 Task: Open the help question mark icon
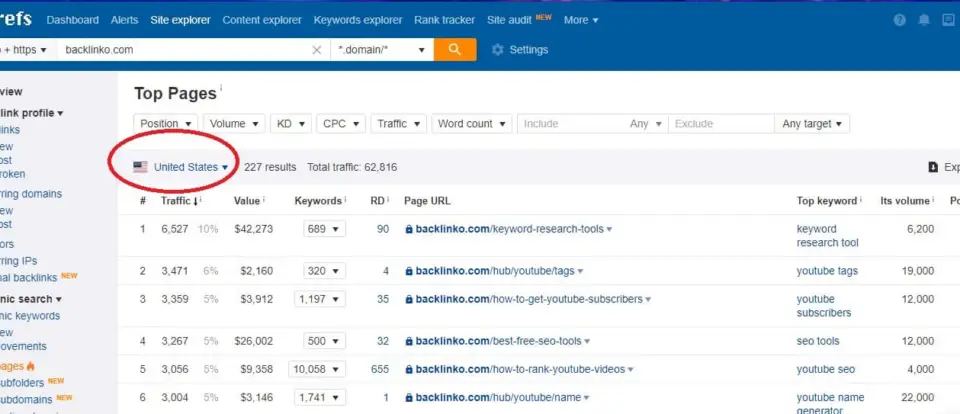coord(899,20)
